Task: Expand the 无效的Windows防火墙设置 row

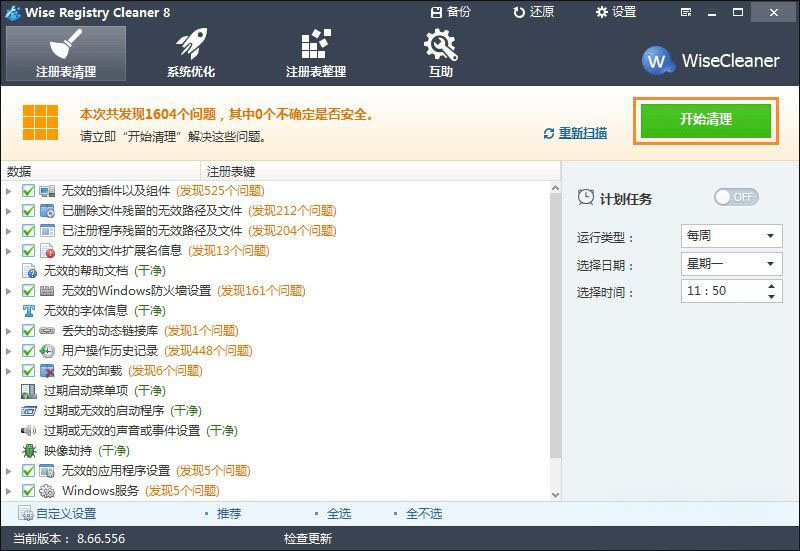Action: (x=9, y=291)
